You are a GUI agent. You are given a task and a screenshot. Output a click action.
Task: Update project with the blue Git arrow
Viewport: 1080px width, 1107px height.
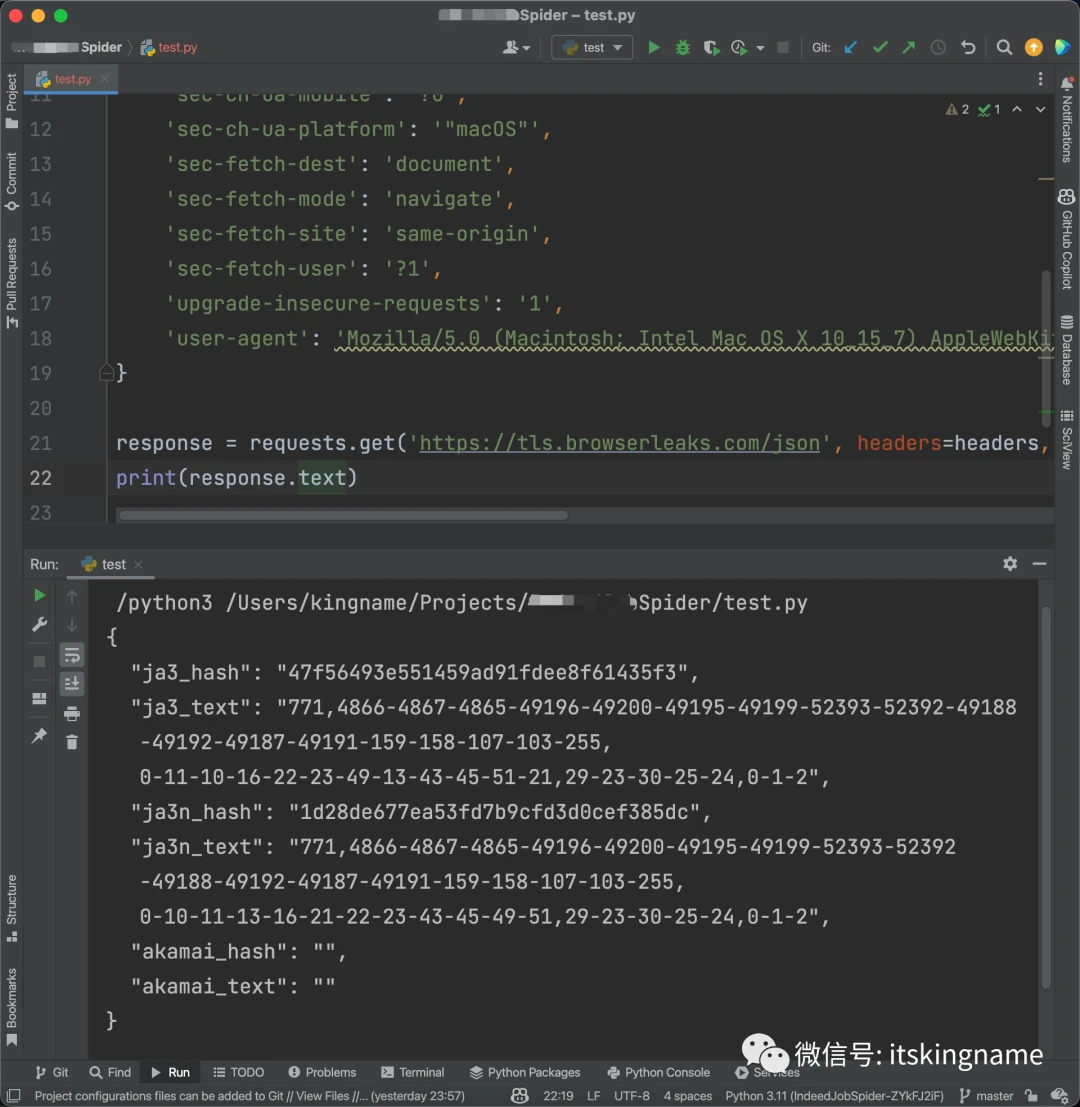pyautogui.click(x=851, y=47)
